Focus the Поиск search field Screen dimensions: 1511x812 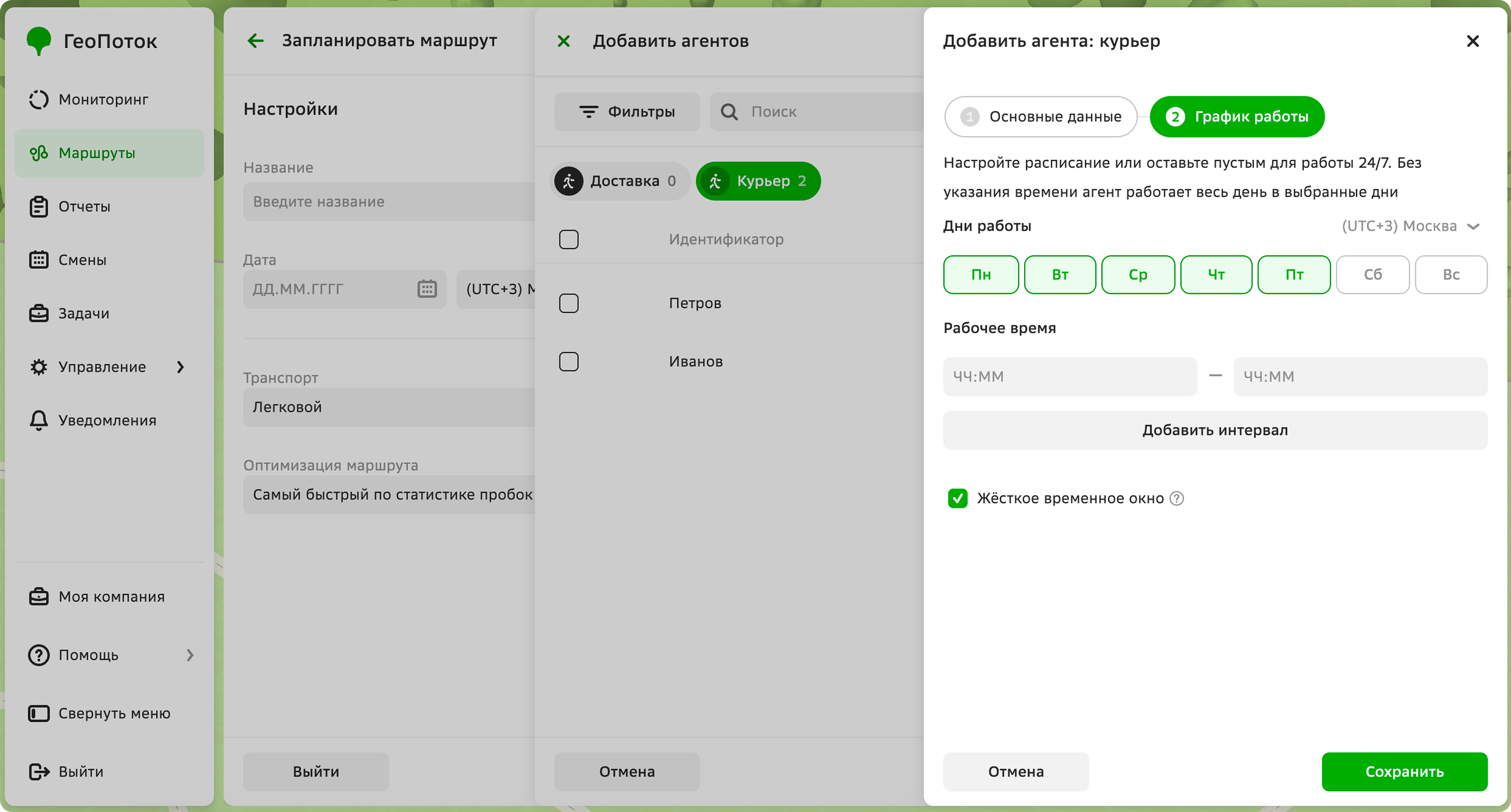tap(816, 111)
